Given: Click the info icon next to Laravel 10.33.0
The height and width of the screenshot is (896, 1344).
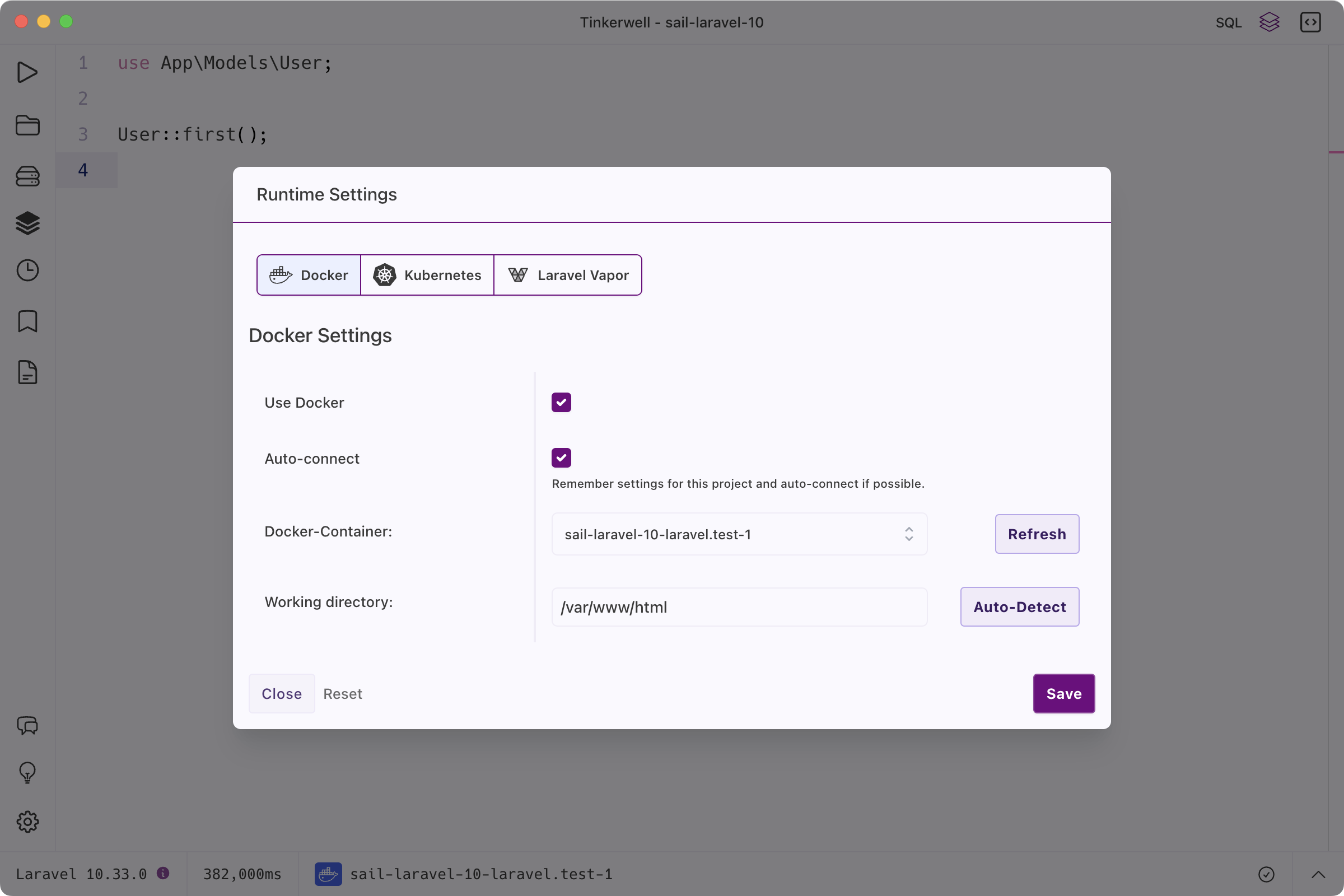Looking at the screenshot, I should pos(163,873).
